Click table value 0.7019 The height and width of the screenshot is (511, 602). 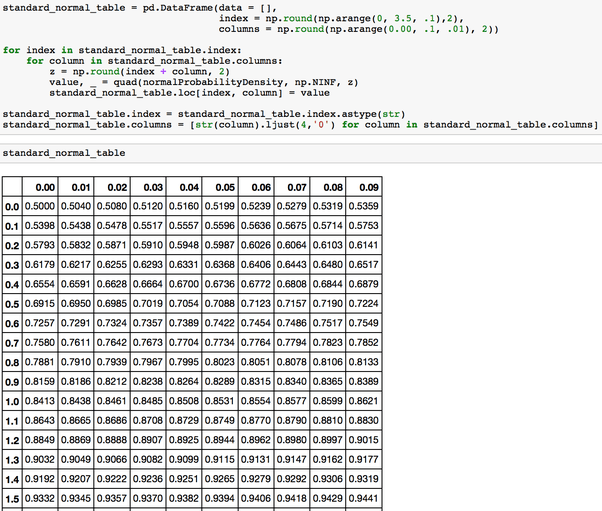coord(148,304)
